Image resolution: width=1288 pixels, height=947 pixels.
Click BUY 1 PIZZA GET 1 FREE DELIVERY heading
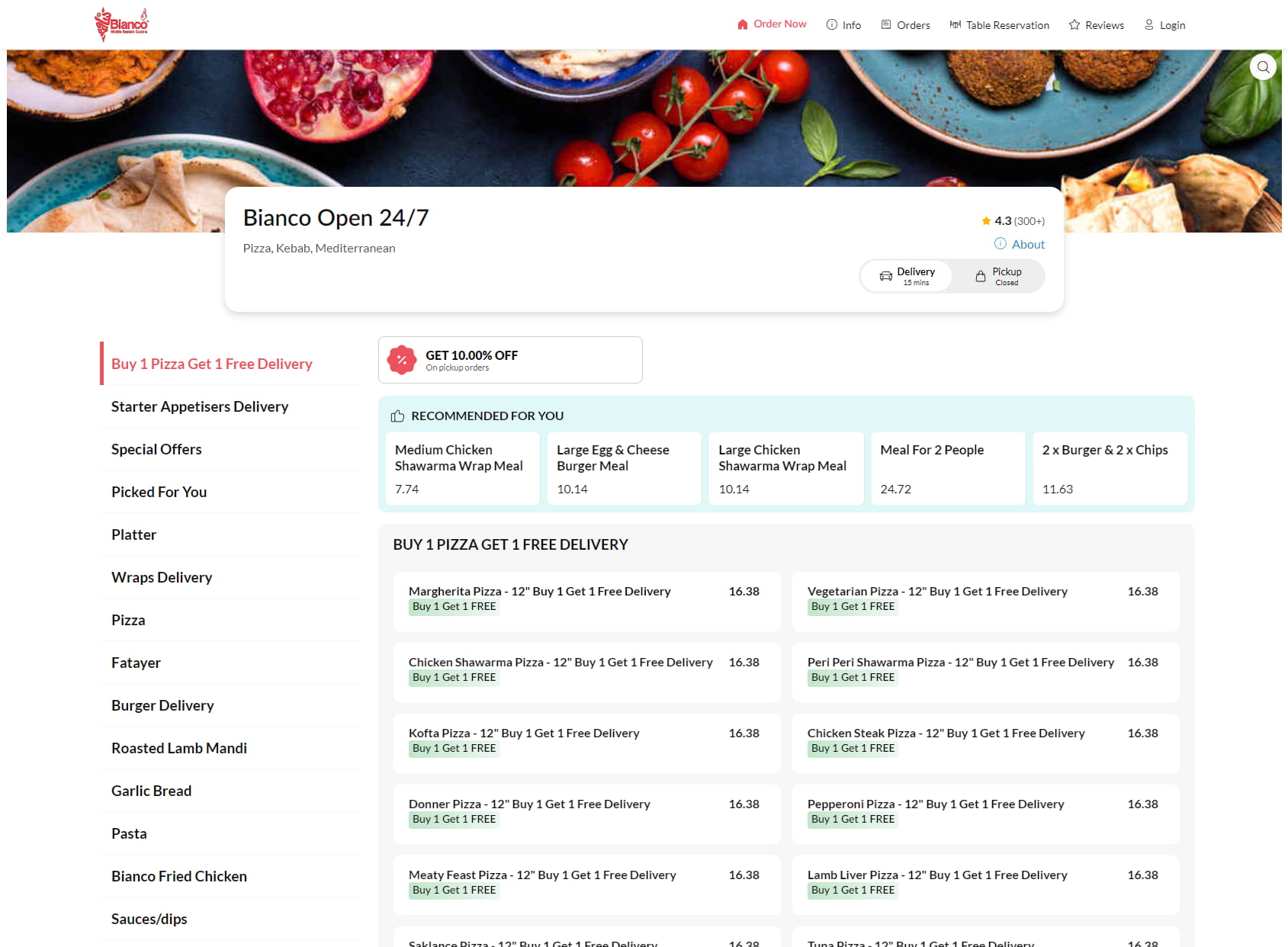click(x=510, y=544)
